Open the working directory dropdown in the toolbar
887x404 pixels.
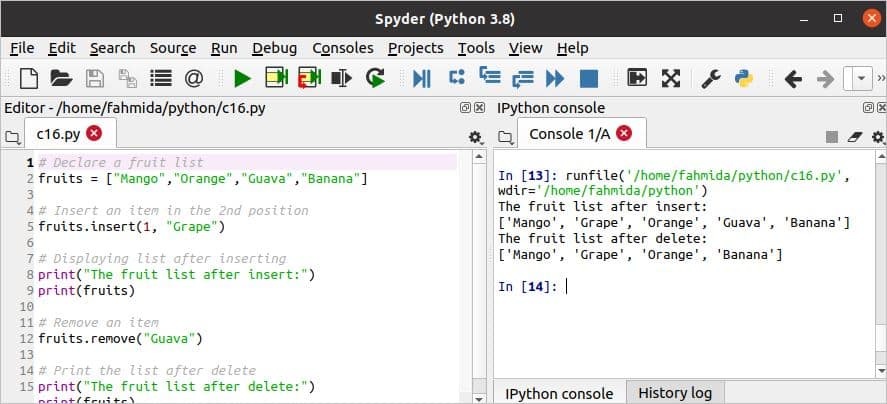pyautogui.click(x=862, y=78)
